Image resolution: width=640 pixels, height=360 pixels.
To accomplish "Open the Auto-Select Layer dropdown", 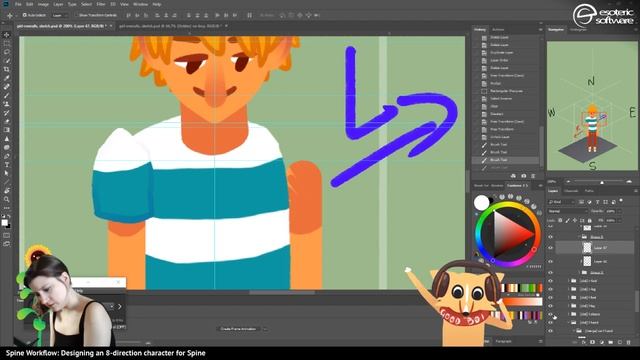I will click(60, 15).
